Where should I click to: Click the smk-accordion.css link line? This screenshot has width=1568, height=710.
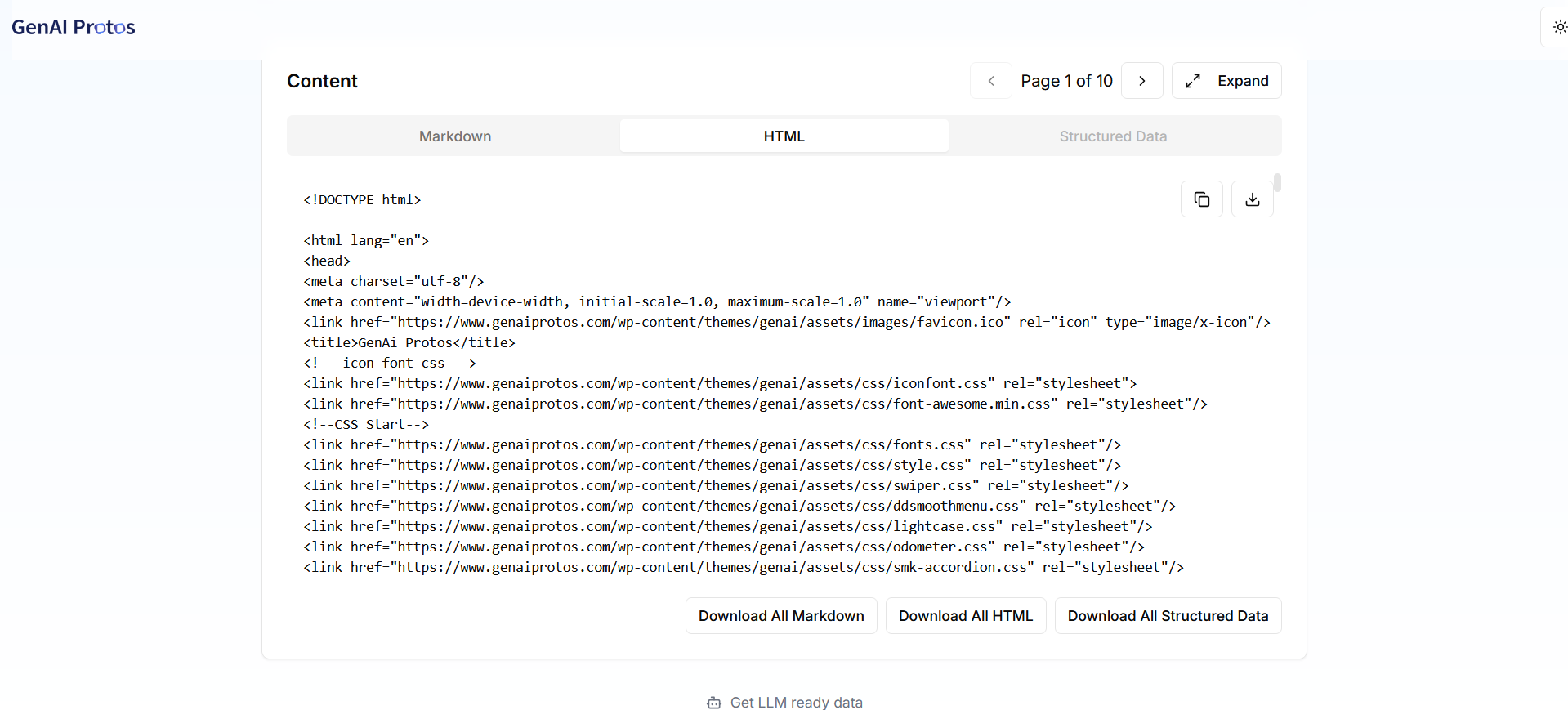pos(744,567)
